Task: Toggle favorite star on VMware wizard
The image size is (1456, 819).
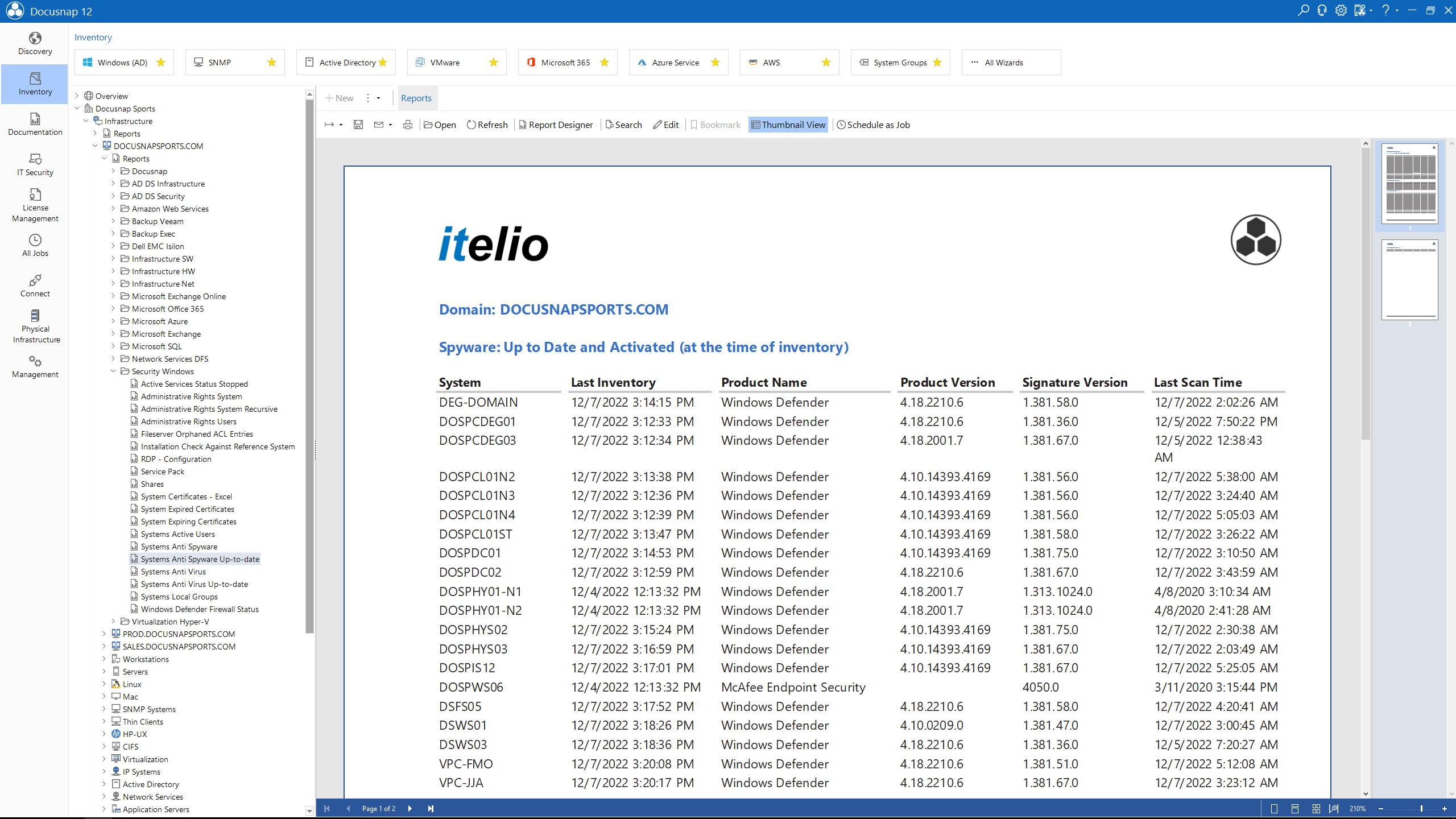Action: click(x=494, y=63)
